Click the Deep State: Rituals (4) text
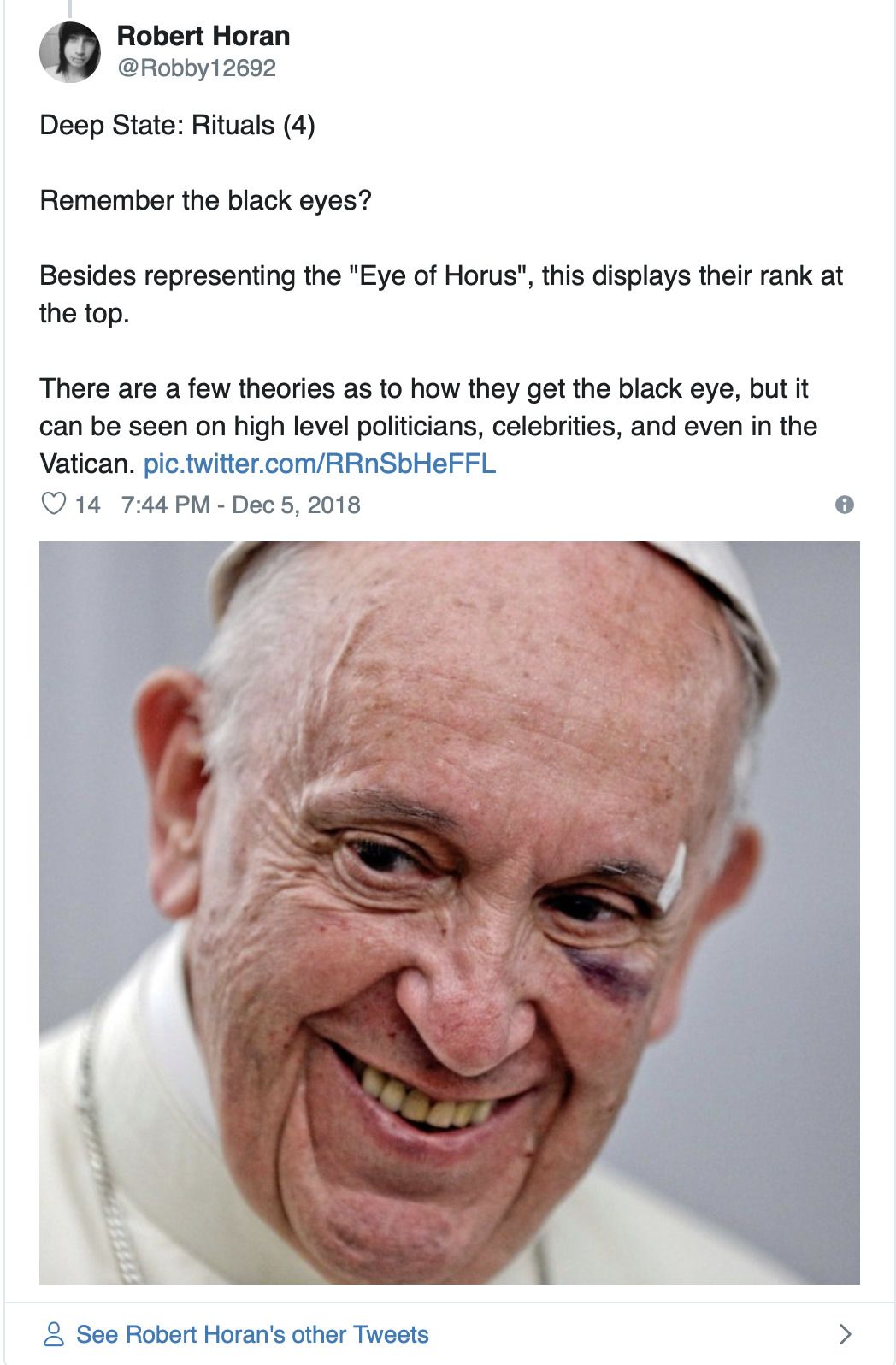The width and height of the screenshot is (896, 1365). [x=178, y=126]
